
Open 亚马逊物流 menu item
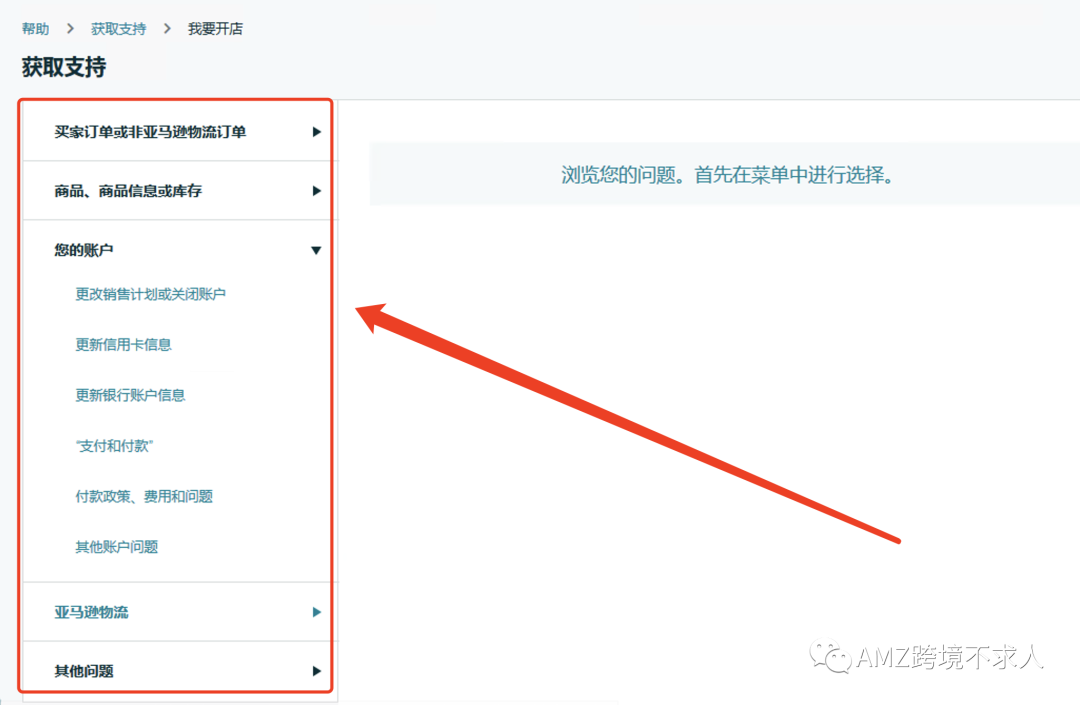click(x=92, y=612)
